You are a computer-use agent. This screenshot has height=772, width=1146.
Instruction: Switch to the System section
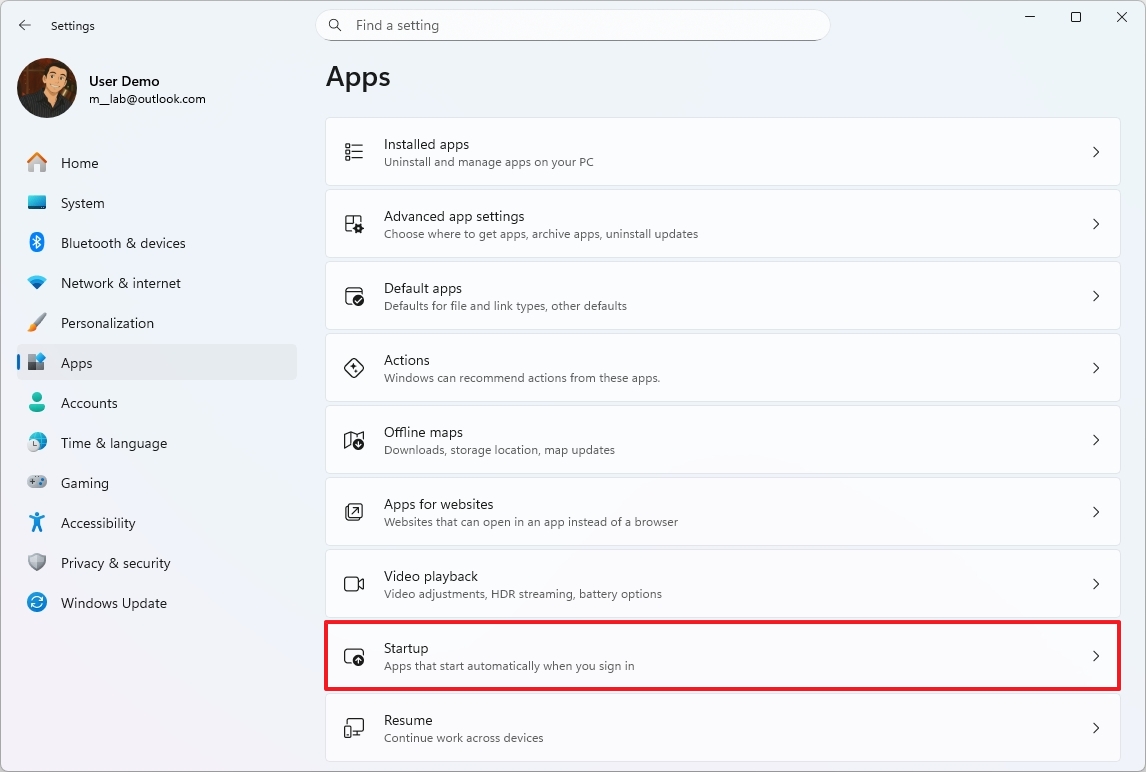click(82, 203)
